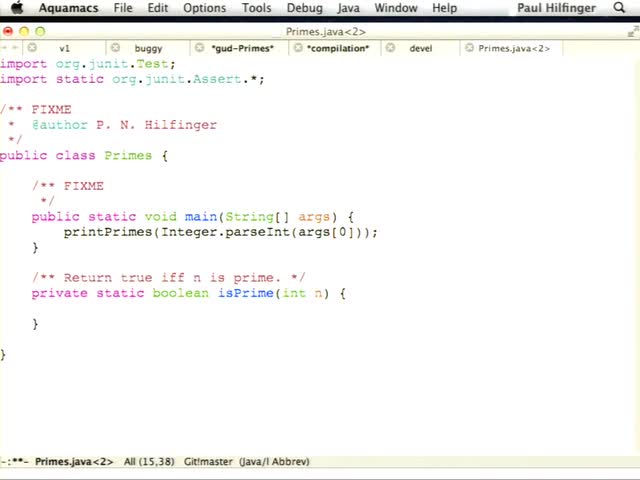Open the Spotlight search icon
The height and width of the screenshot is (480, 640).
(x=619, y=7)
